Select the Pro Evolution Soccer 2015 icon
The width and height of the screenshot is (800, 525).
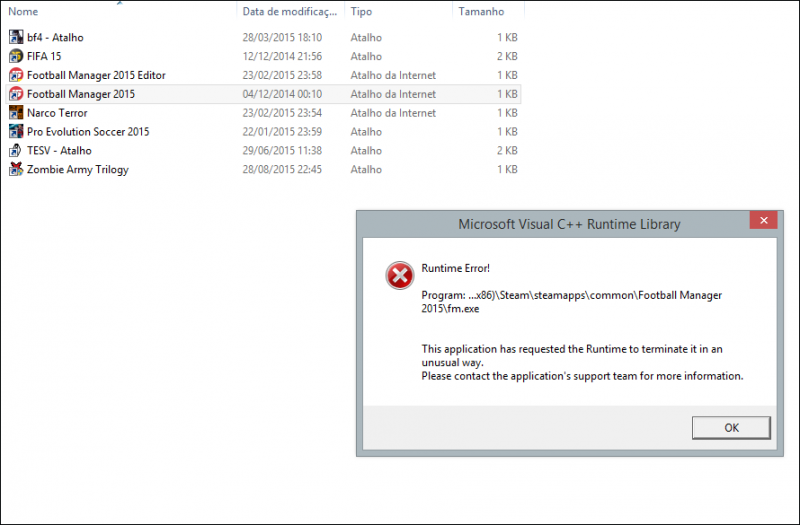[x=16, y=132]
